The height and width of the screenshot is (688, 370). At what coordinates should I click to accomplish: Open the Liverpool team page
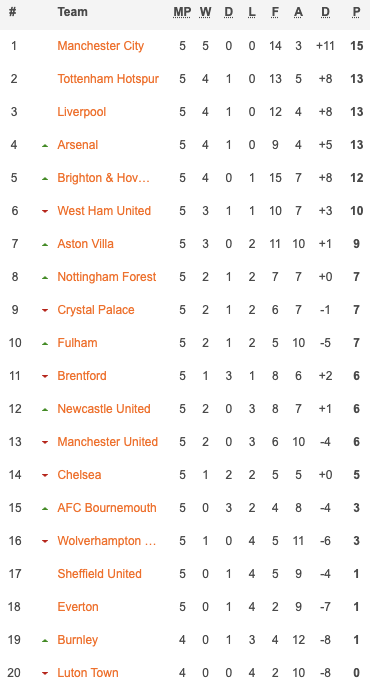82,112
